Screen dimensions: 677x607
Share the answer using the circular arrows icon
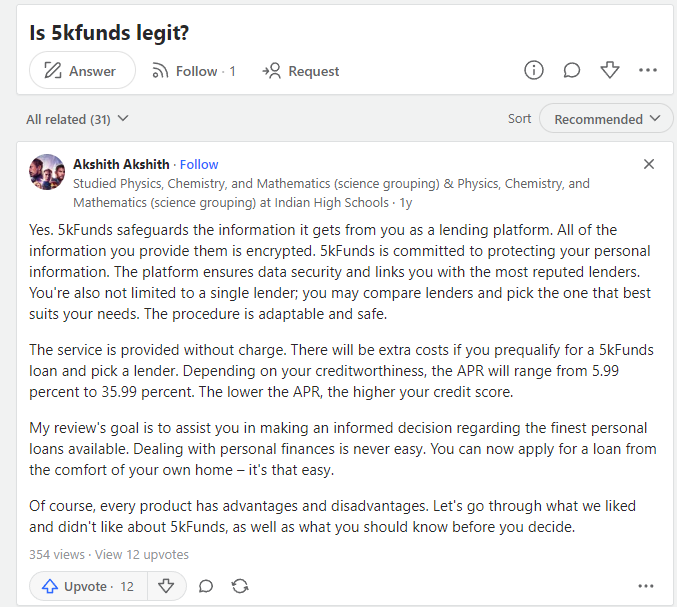pos(240,586)
